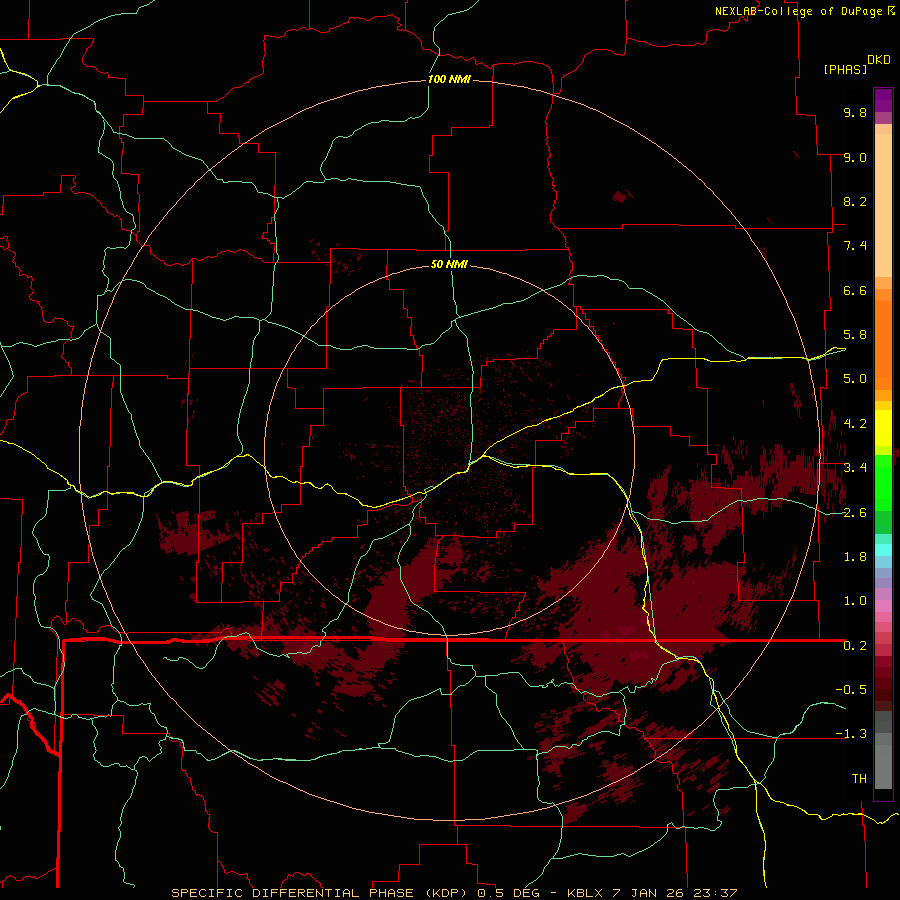Click the -1.3 legend value

[x=851, y=734]
